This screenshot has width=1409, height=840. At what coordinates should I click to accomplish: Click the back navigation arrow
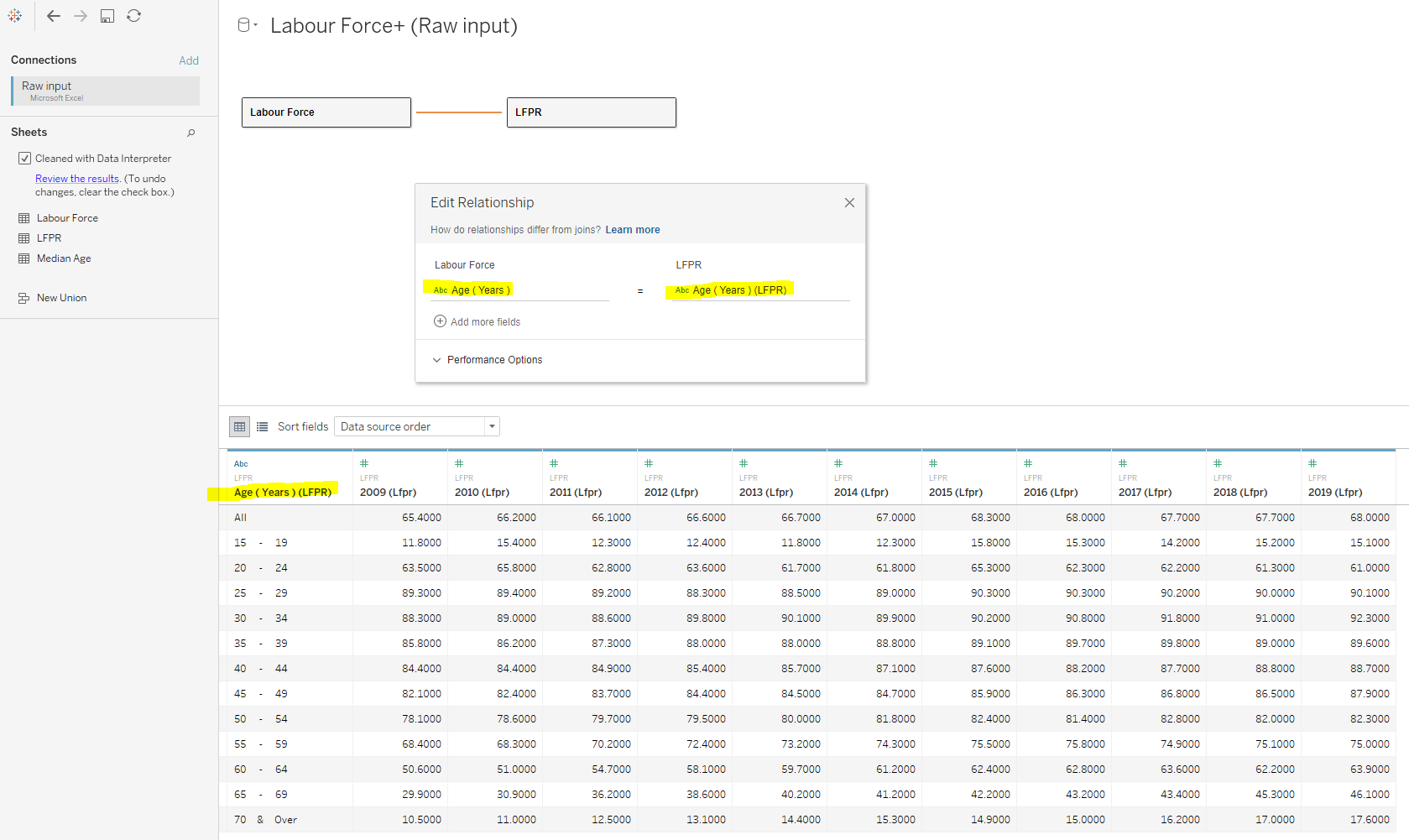pos(53,15)
